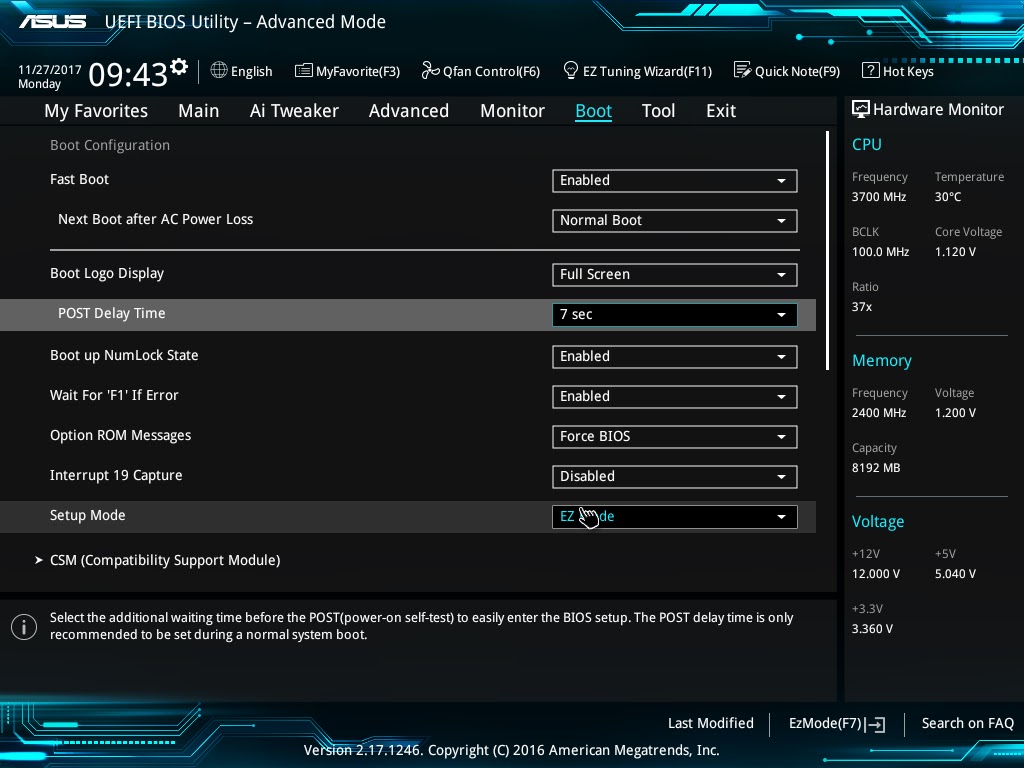
Task: Select the Boot tab
Action: click(x=594, y=111)
